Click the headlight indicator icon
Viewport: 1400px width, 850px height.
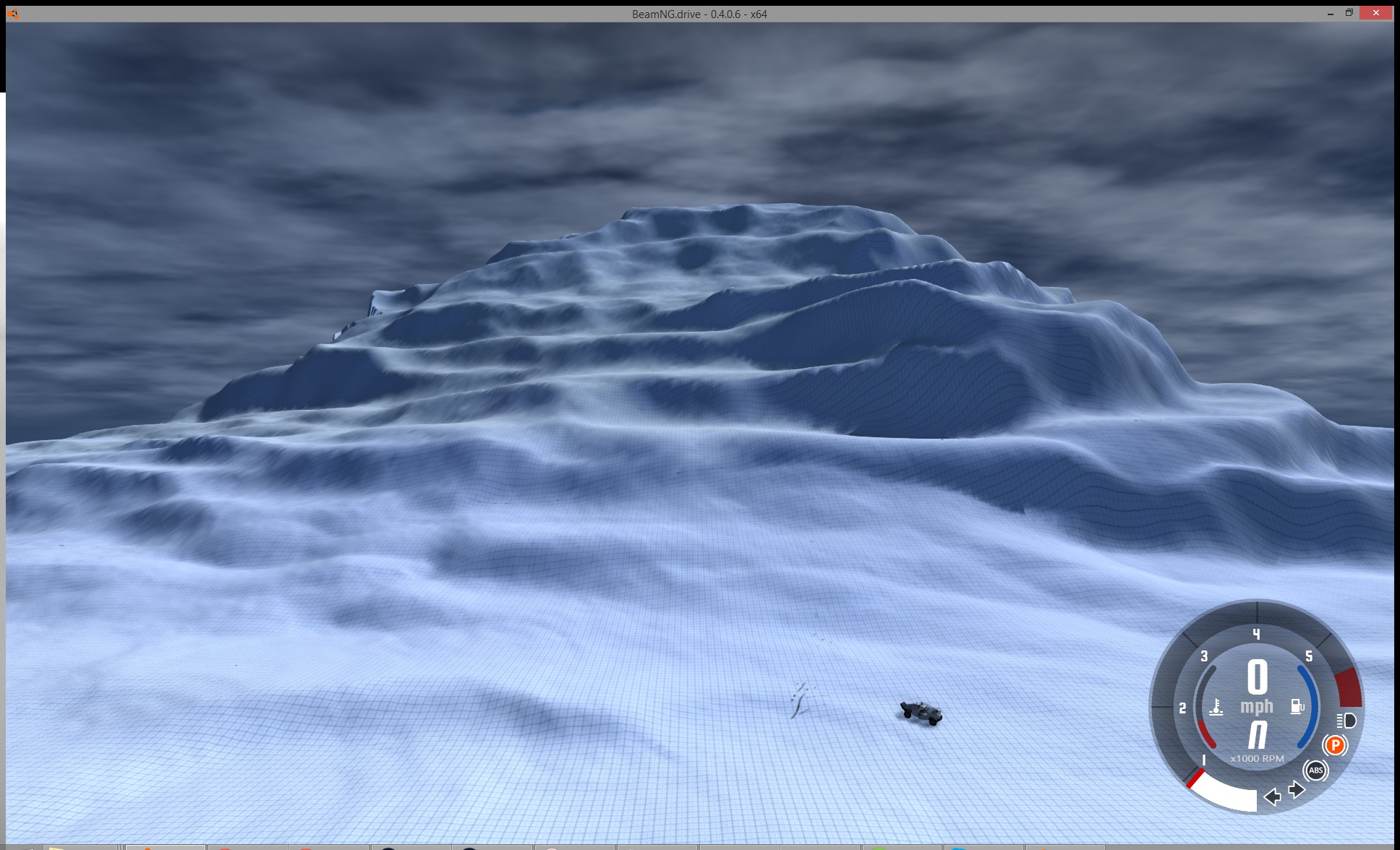[1346, 721]
